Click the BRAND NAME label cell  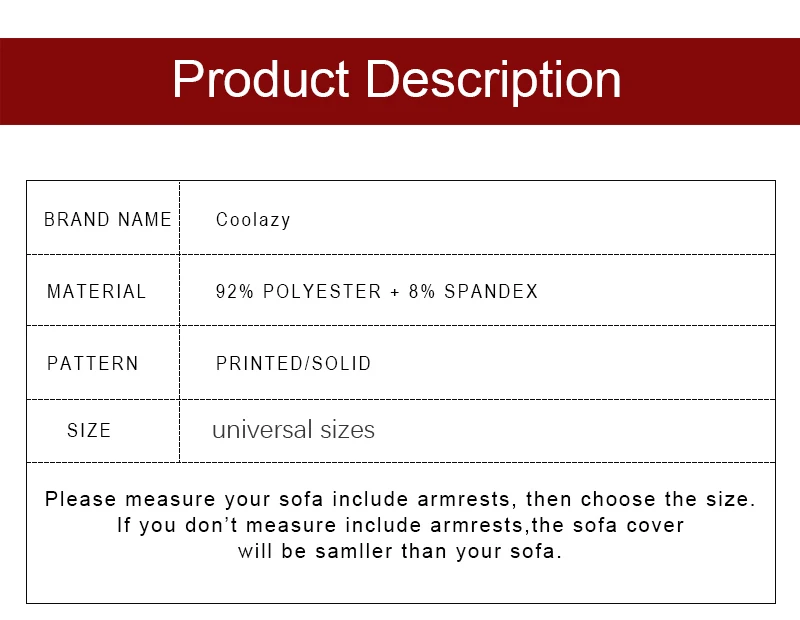coord(107,220)
